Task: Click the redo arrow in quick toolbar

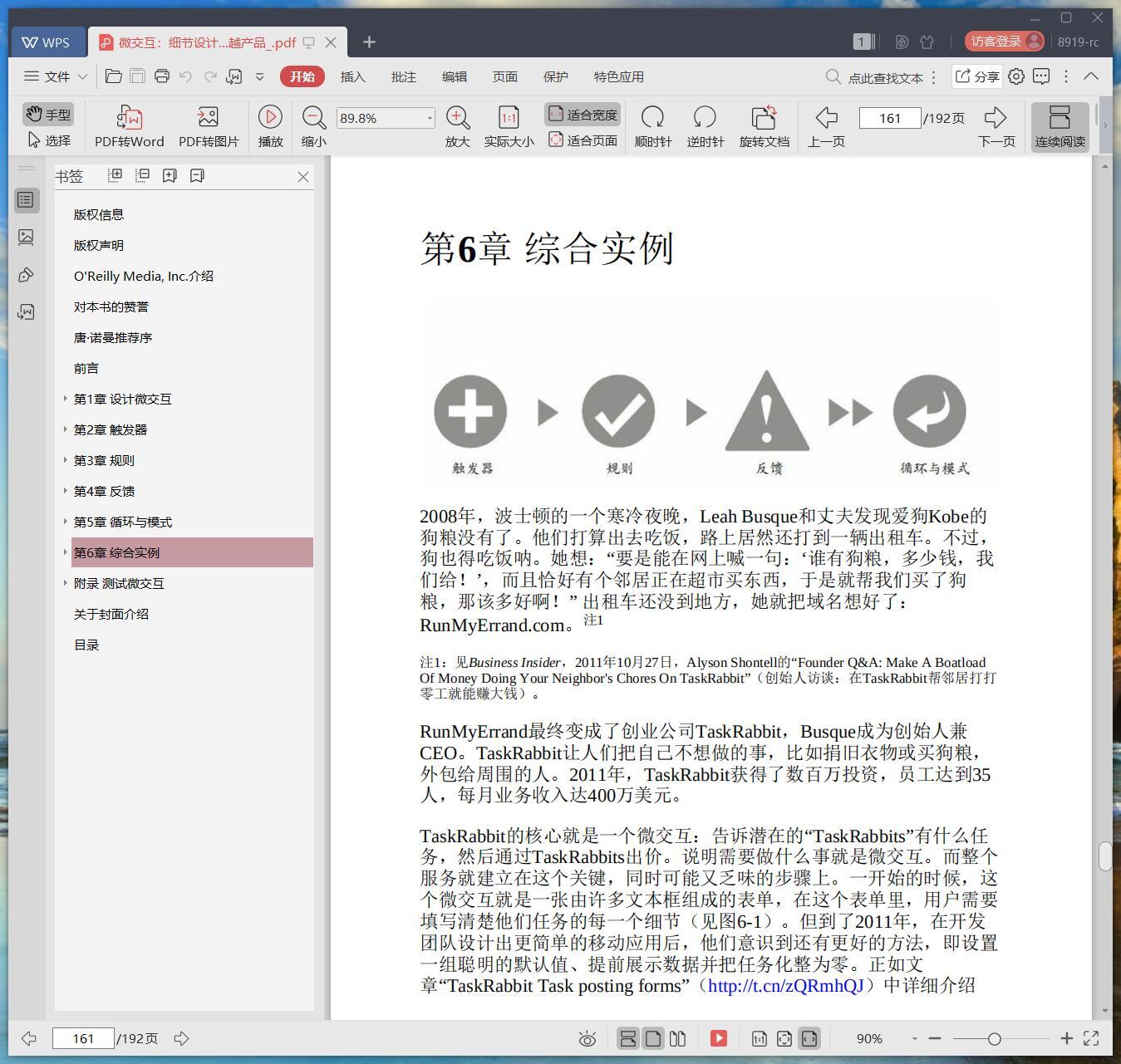Action: pos(210,76)
